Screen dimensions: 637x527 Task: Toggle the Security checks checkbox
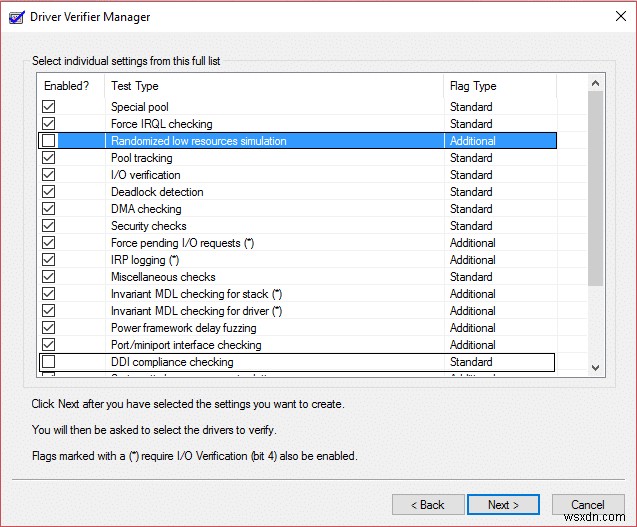pos(49,226)
